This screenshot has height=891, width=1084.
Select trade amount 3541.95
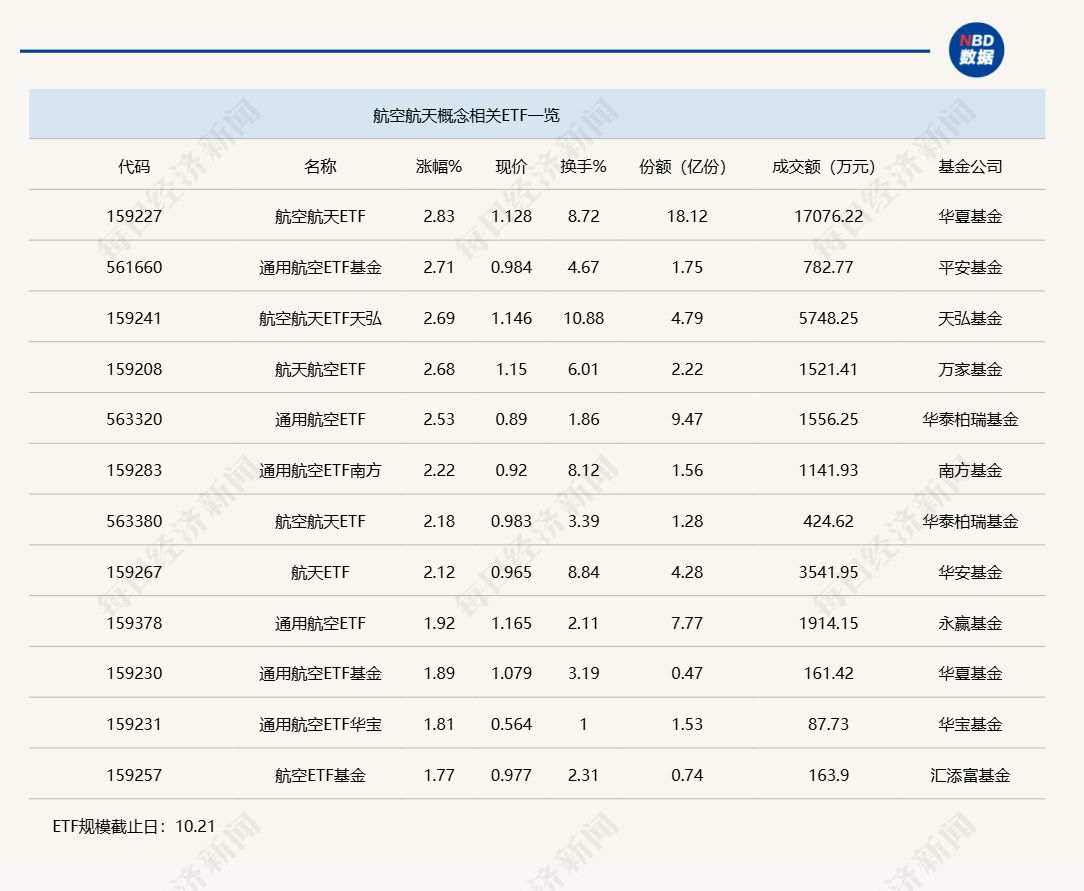pyautogui.click(x=828, y=572)
